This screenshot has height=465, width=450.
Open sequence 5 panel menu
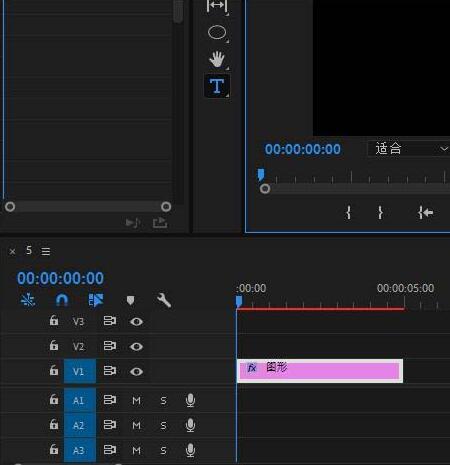coord(46,251)
